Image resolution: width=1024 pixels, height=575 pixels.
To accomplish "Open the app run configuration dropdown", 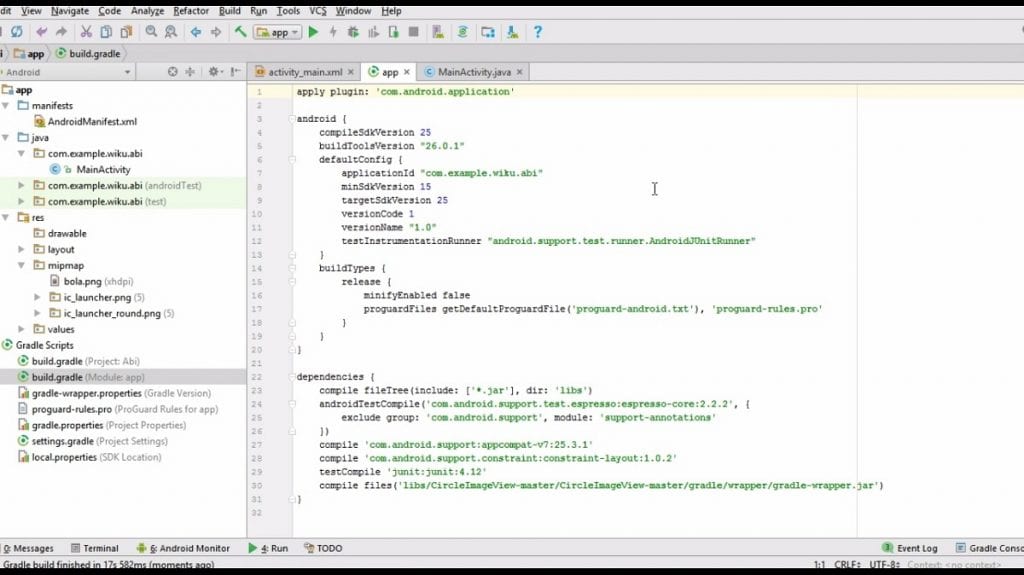I will [278, 32].
